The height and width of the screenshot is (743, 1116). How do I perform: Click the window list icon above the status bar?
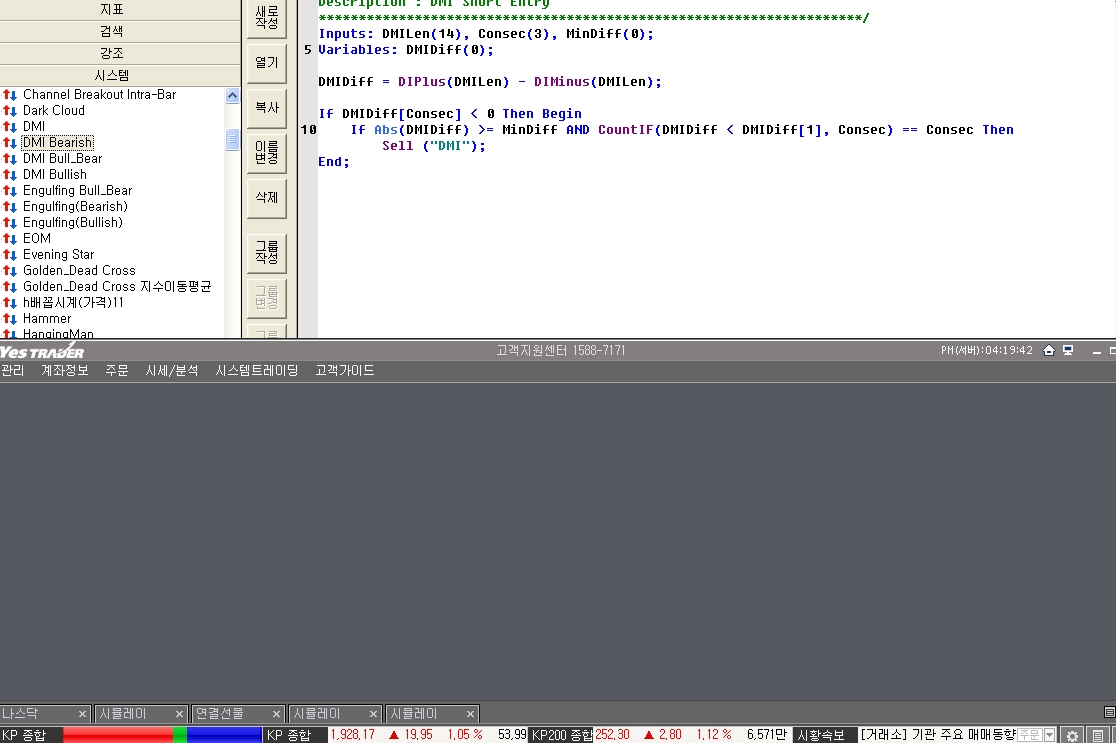[x=1108, y=712]
